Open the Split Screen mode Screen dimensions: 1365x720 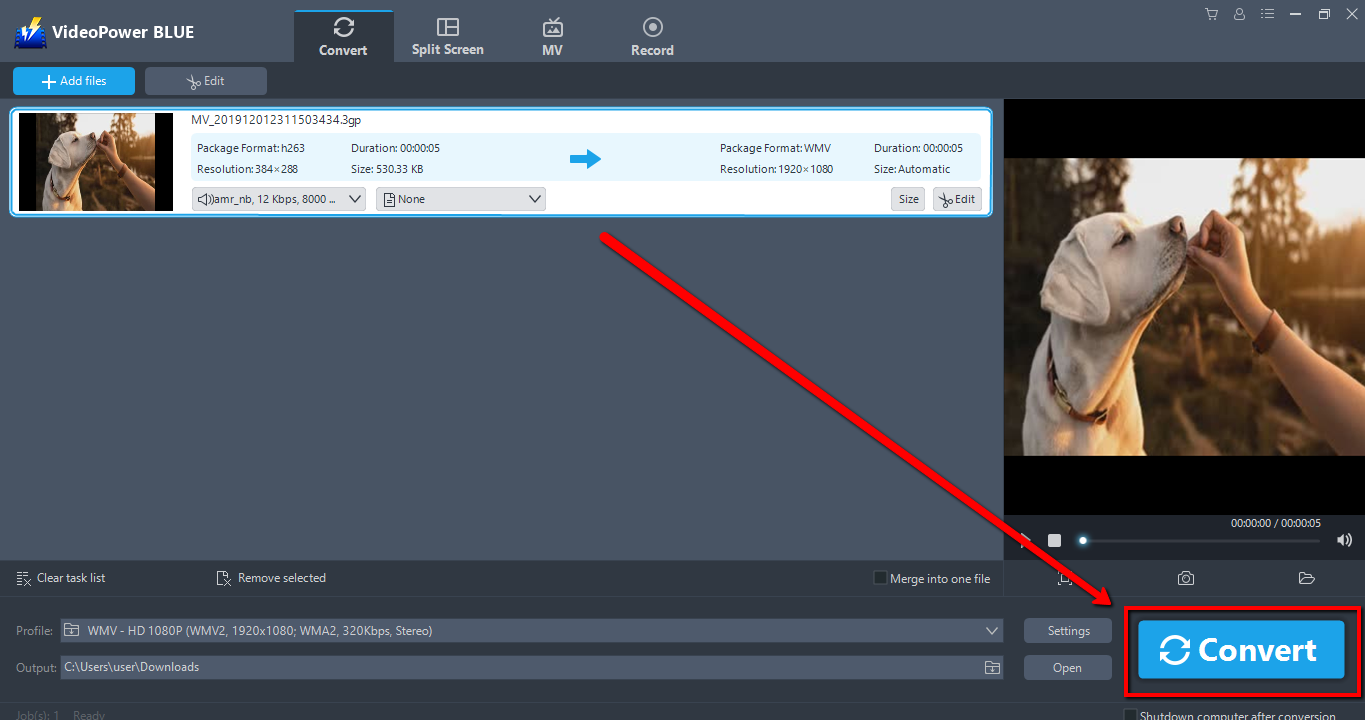coord(447,35)
